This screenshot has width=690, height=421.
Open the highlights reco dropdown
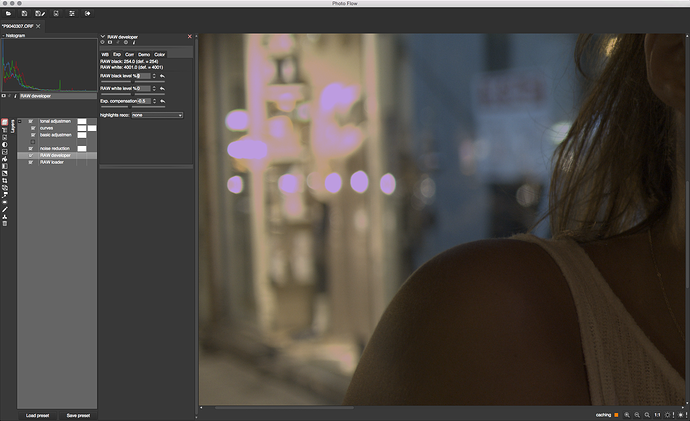pyautogui.click(x=157, y=115)
